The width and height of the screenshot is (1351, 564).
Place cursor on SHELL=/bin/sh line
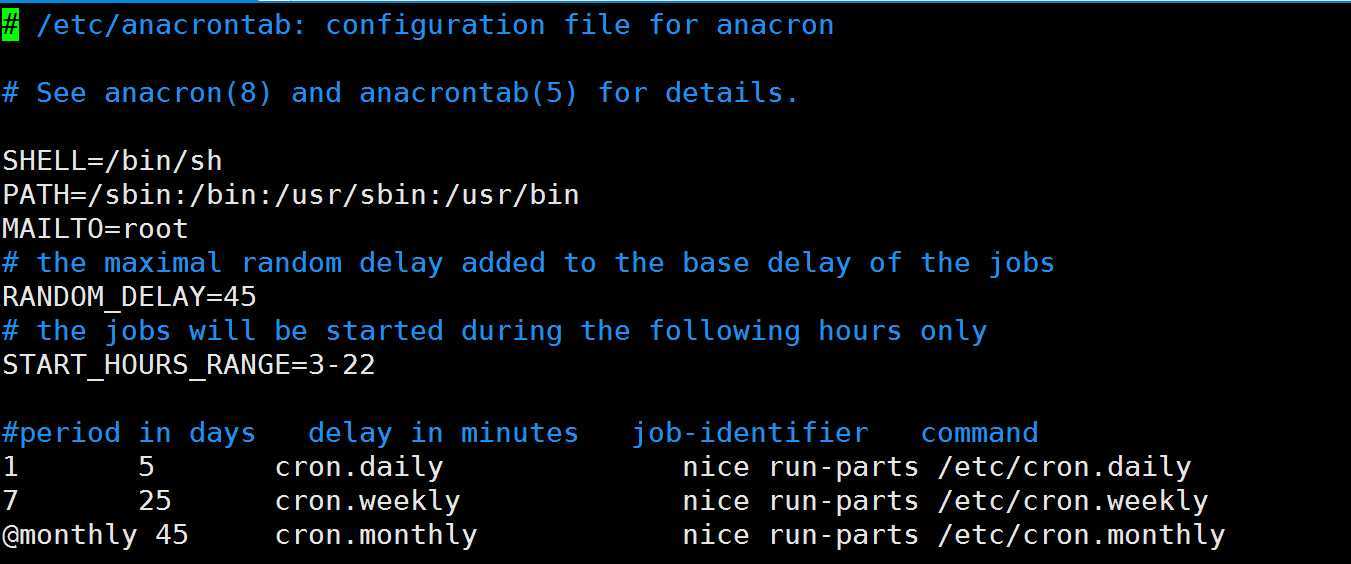coord(112,161)
